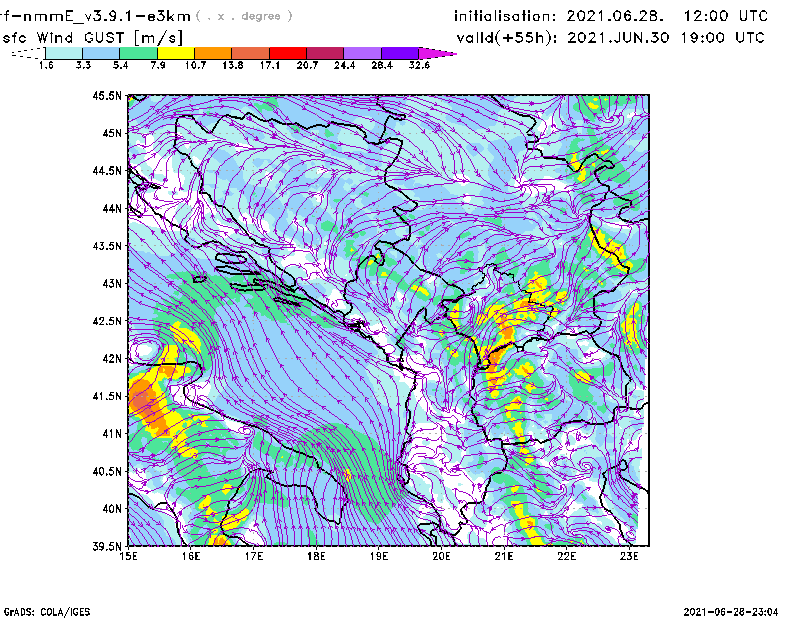Click the longitude label 23E
The image size is (800, 618).
pyautogui.click(x=629, y=556)
